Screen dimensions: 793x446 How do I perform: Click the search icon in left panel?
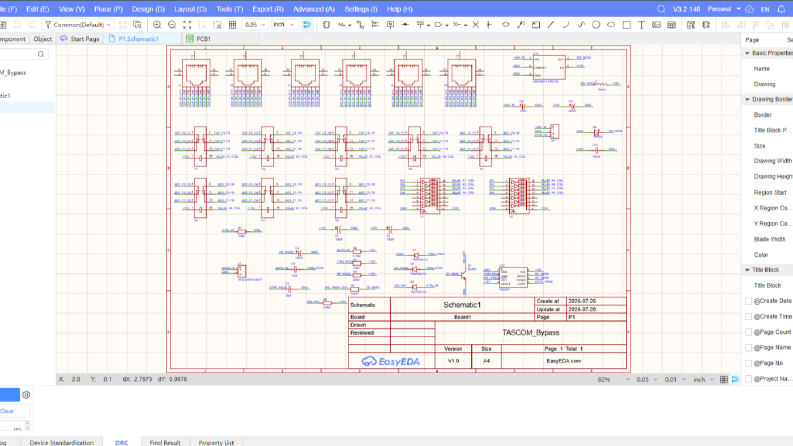coord(41,54)
